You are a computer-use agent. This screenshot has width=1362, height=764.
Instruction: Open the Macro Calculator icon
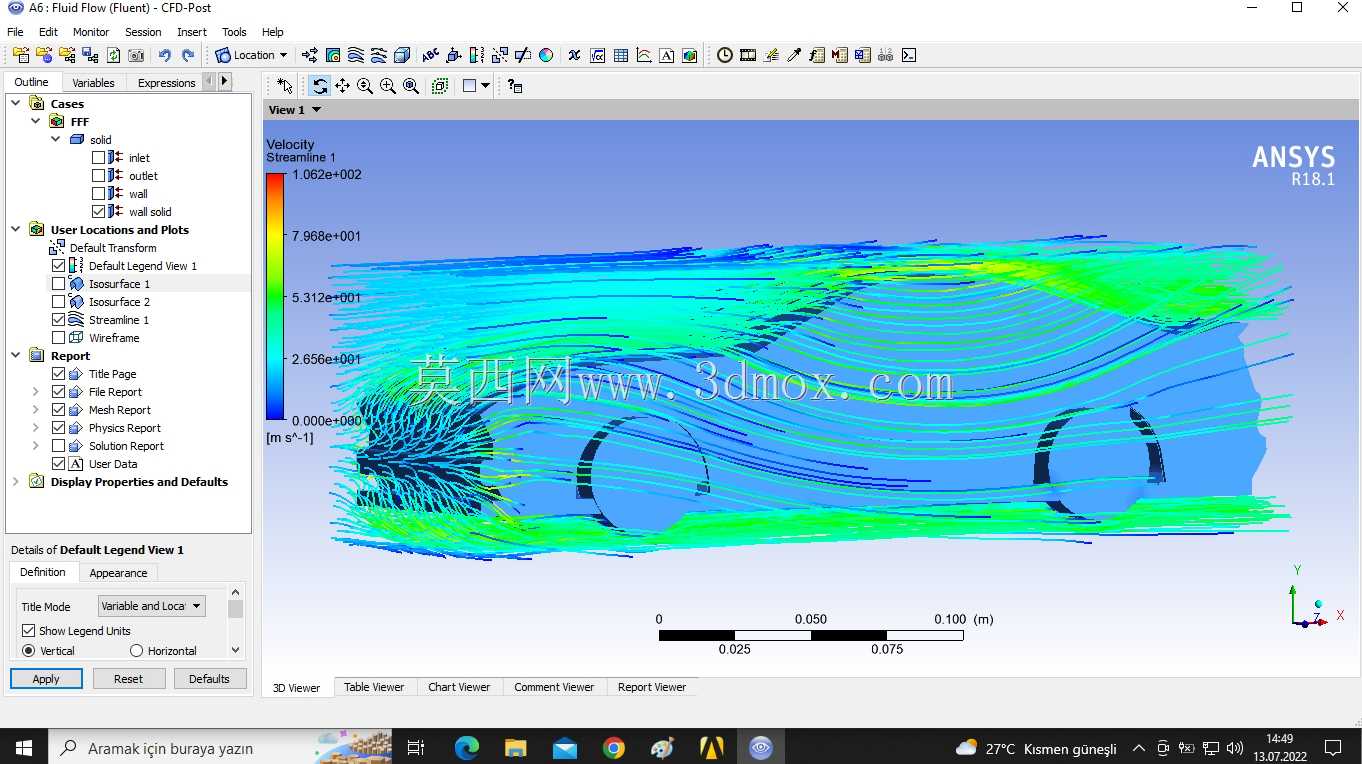click(x=840, y=55)
